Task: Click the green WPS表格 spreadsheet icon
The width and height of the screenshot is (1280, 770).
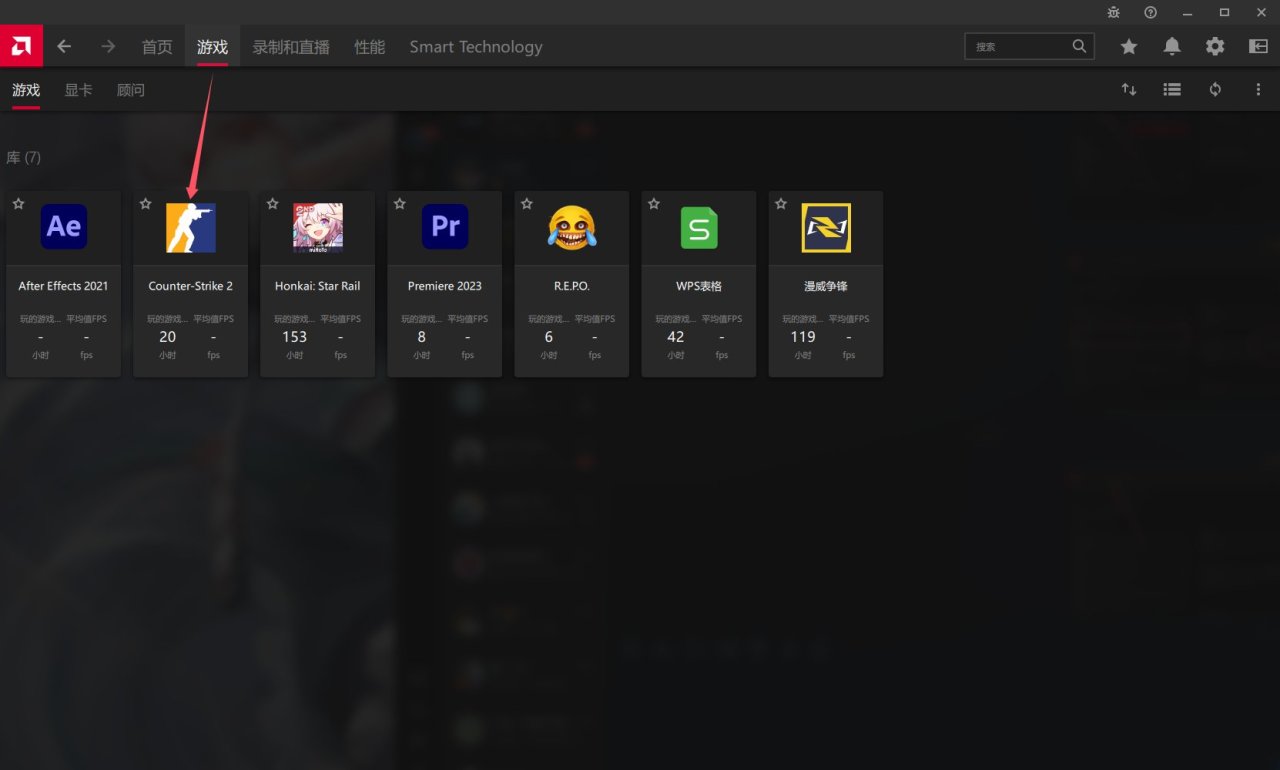Action: click(699, 227)
